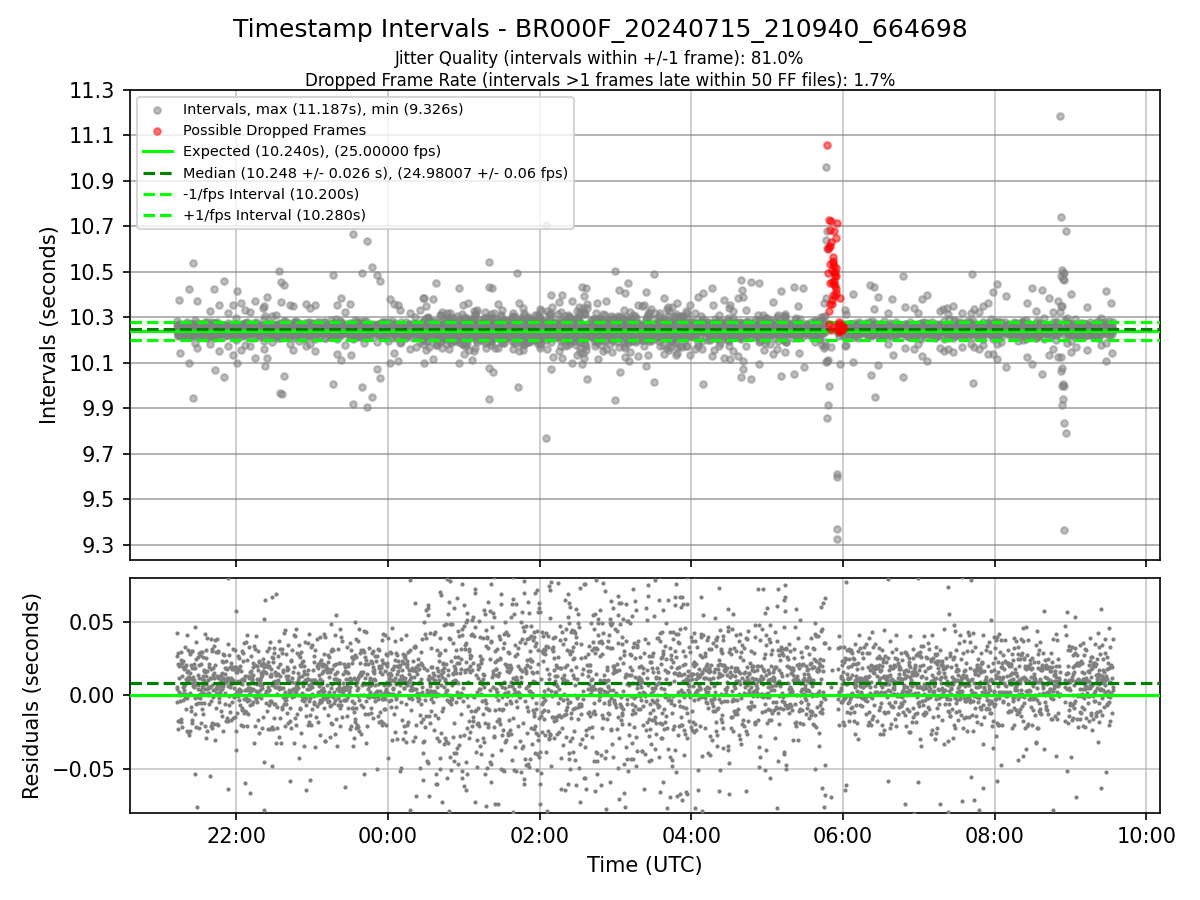The height and width of the screenshot is (900, 1200).
Task: Click the 0.05 tick label on residuals axis
Action: coord(92,622)
